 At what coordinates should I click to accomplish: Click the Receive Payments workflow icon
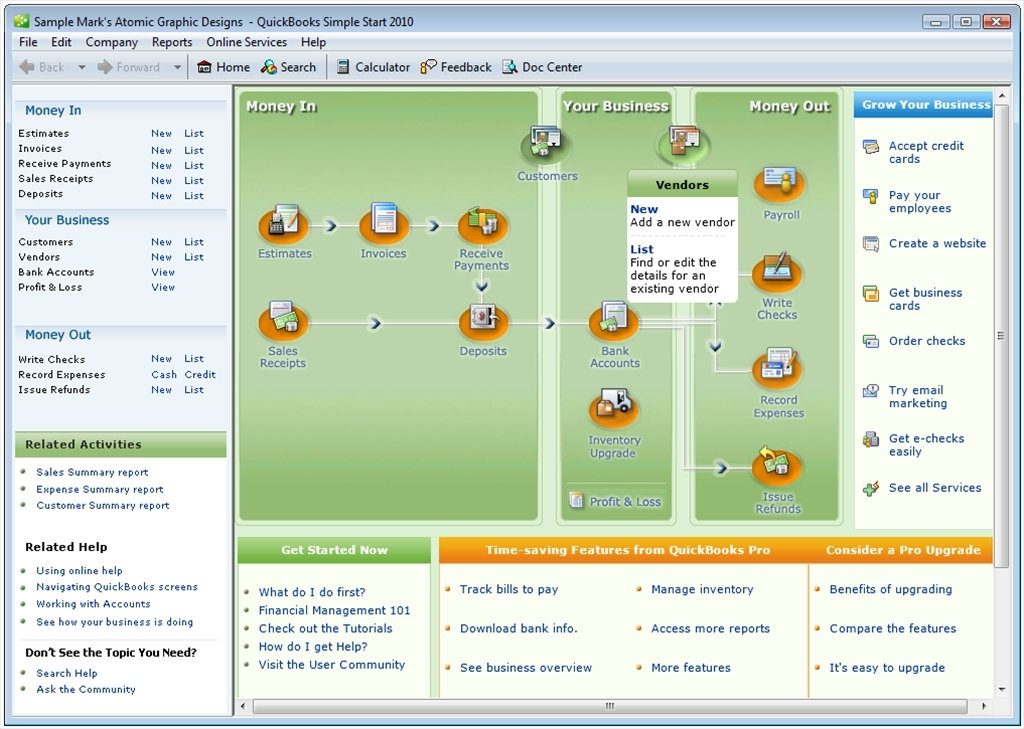tap(483, 225)
